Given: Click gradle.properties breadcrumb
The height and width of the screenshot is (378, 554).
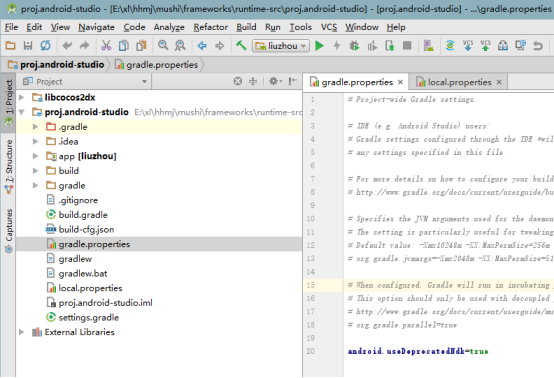Looking at the screenshot, I should [x=157, y=65].
